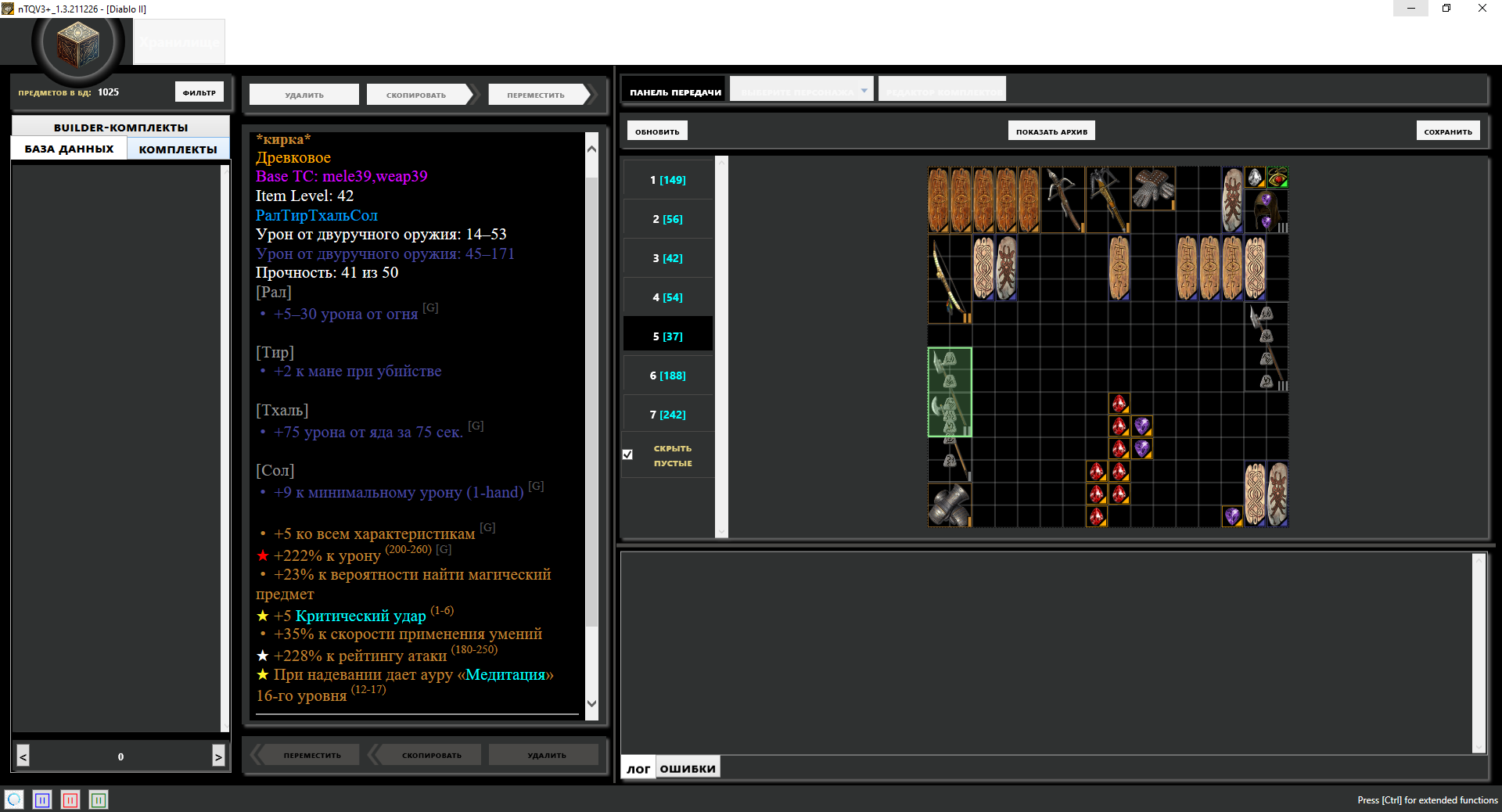Select the hooded helm with purple gems
1502x812 pixels.
[x=1267, y=211]
